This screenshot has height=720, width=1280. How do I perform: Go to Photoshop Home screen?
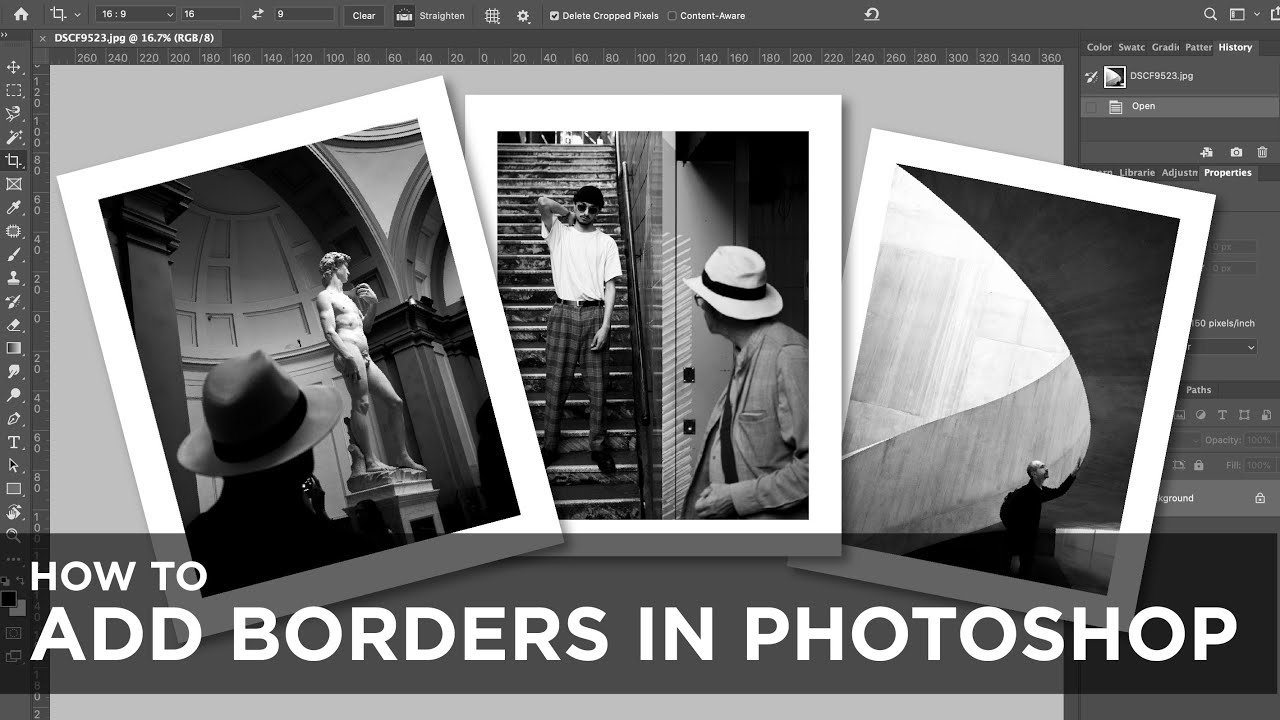[21, 15]
